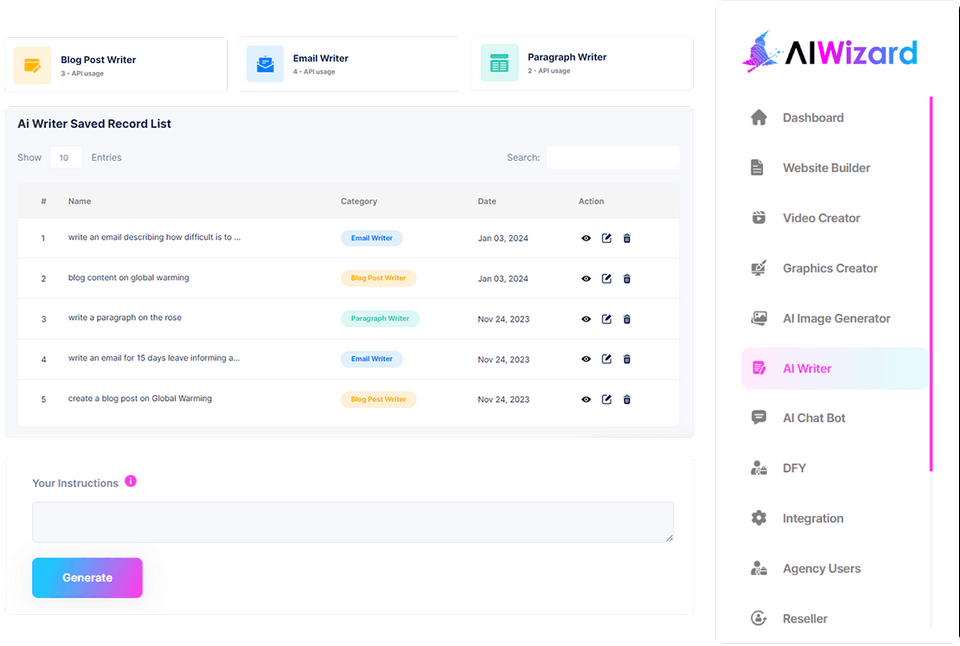
Task: Preview the rose paragraph record
Action: (x=586, y=318)
